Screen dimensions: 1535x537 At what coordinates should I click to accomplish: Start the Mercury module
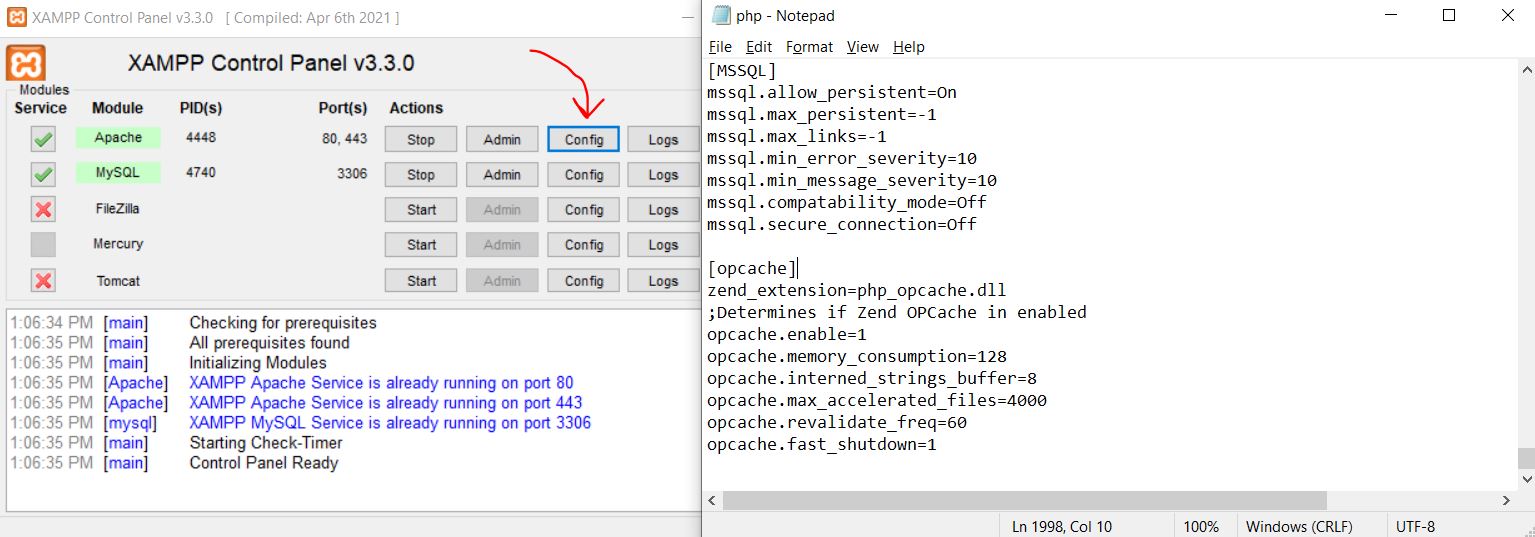pos(421,245)
